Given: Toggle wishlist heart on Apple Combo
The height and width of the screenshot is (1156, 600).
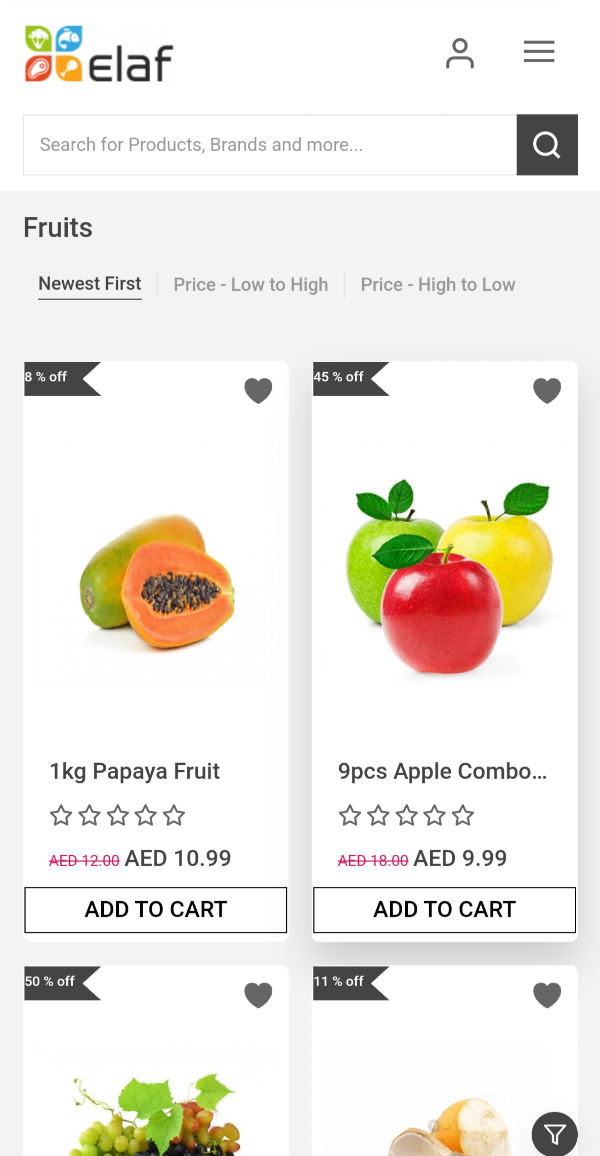Looking at the screenshot, I should pos(547,390).
